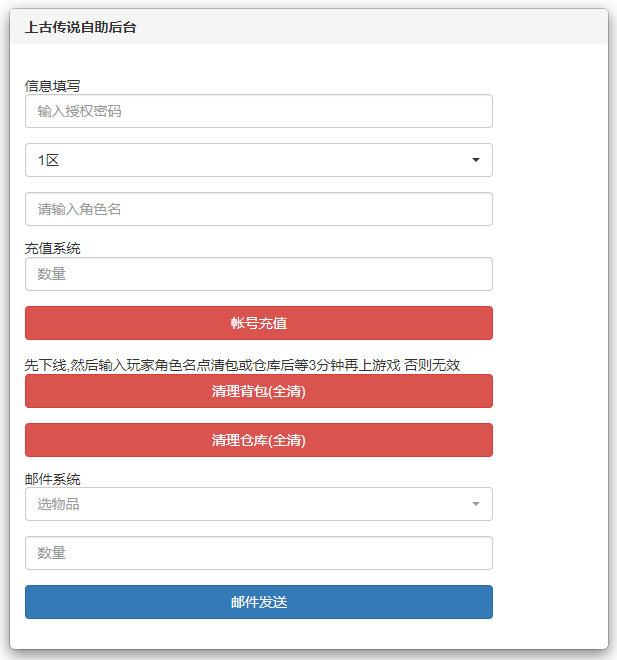Screen dimensions: 617x660
Task: Click the 先下线 instruction text line
Action: coord(200,365)
